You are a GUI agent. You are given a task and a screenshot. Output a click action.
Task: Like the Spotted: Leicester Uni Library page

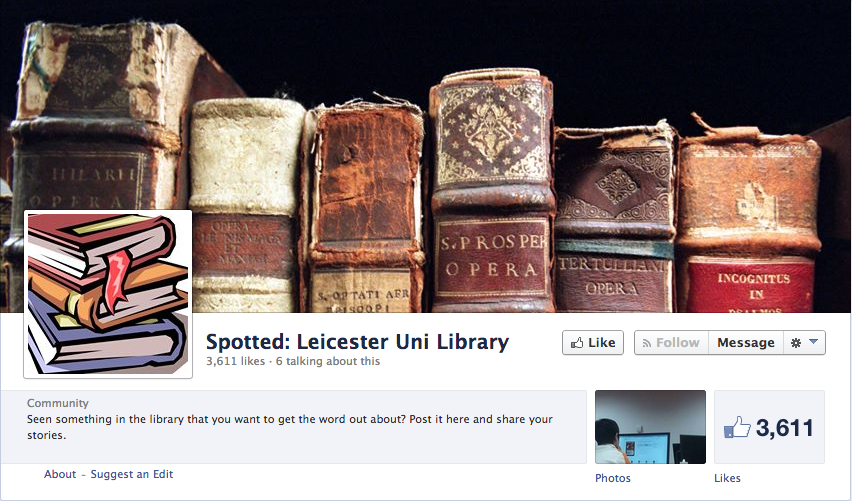pos(593,343)
